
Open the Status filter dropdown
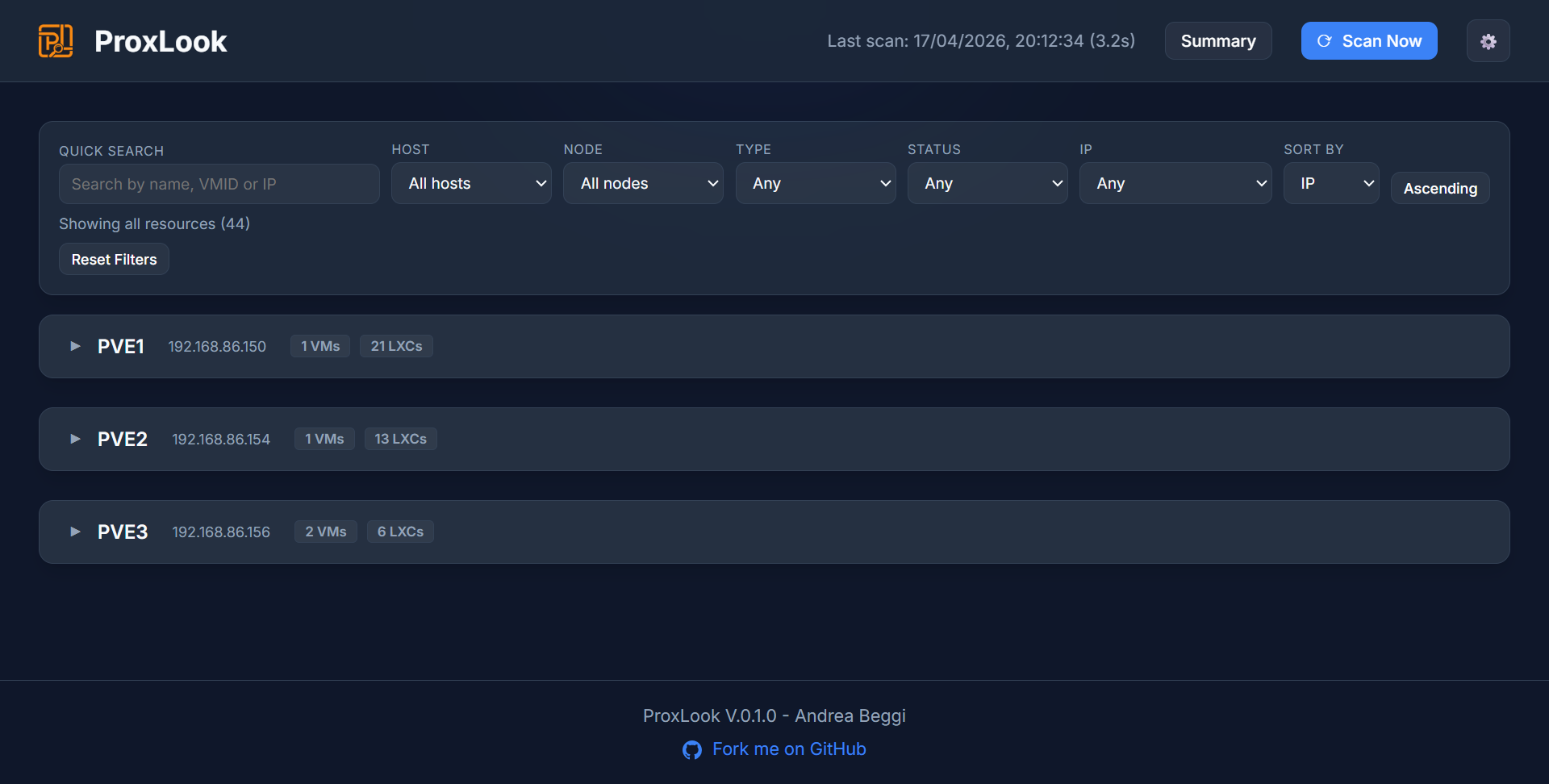tap(987, 183)
